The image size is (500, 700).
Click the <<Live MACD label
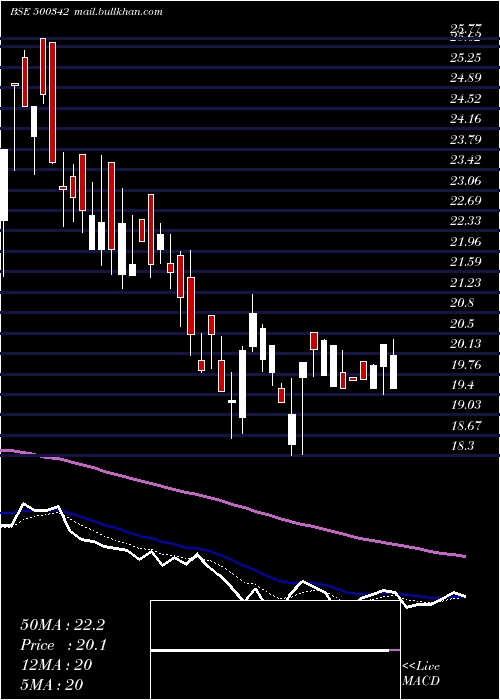click(421, 673)
